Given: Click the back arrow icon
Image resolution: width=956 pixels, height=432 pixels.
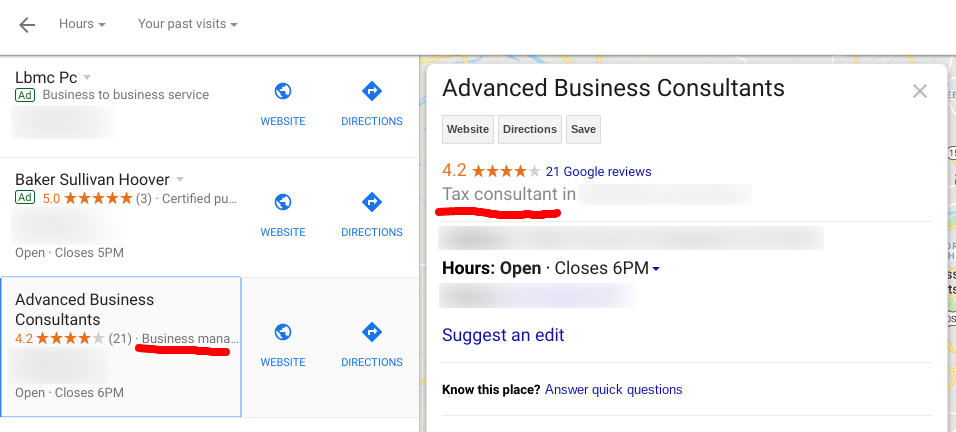Looking at the screenshot, I should click(27, 24).
